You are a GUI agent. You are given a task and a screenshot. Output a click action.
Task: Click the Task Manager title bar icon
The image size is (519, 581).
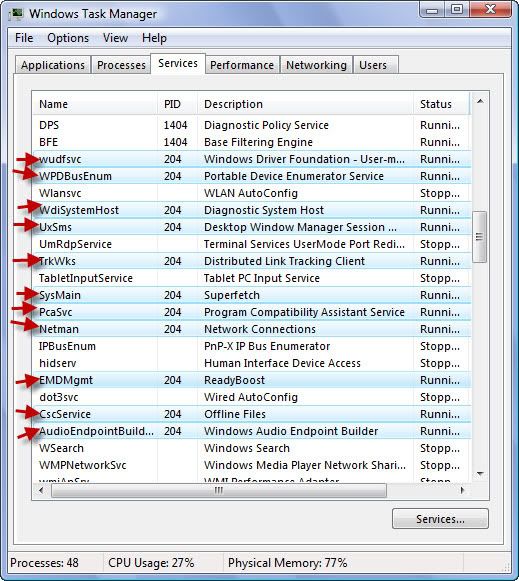pyautogui.click(x=16, y=13)
